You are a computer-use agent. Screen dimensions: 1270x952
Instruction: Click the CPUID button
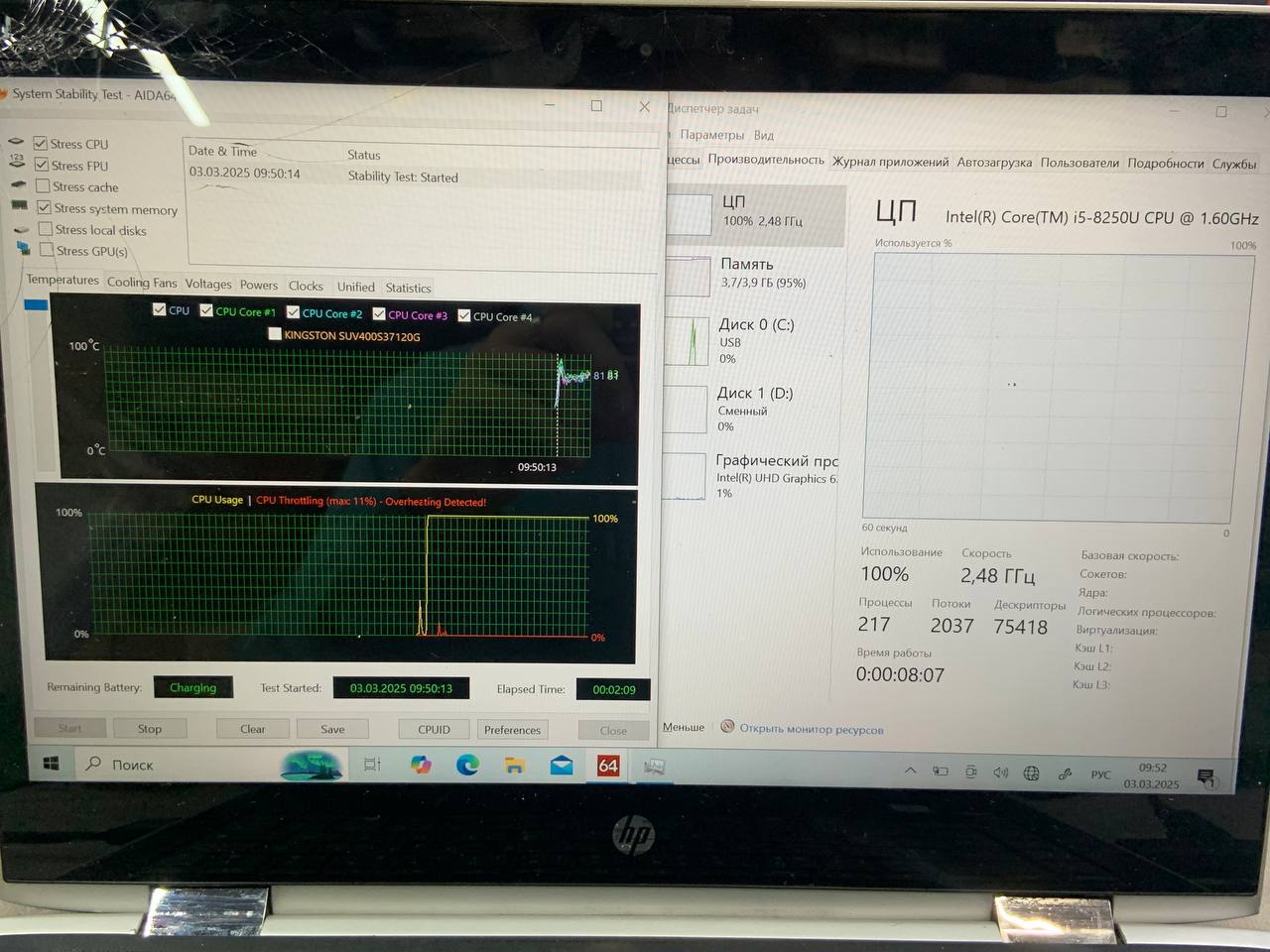(x=434, y=729)
